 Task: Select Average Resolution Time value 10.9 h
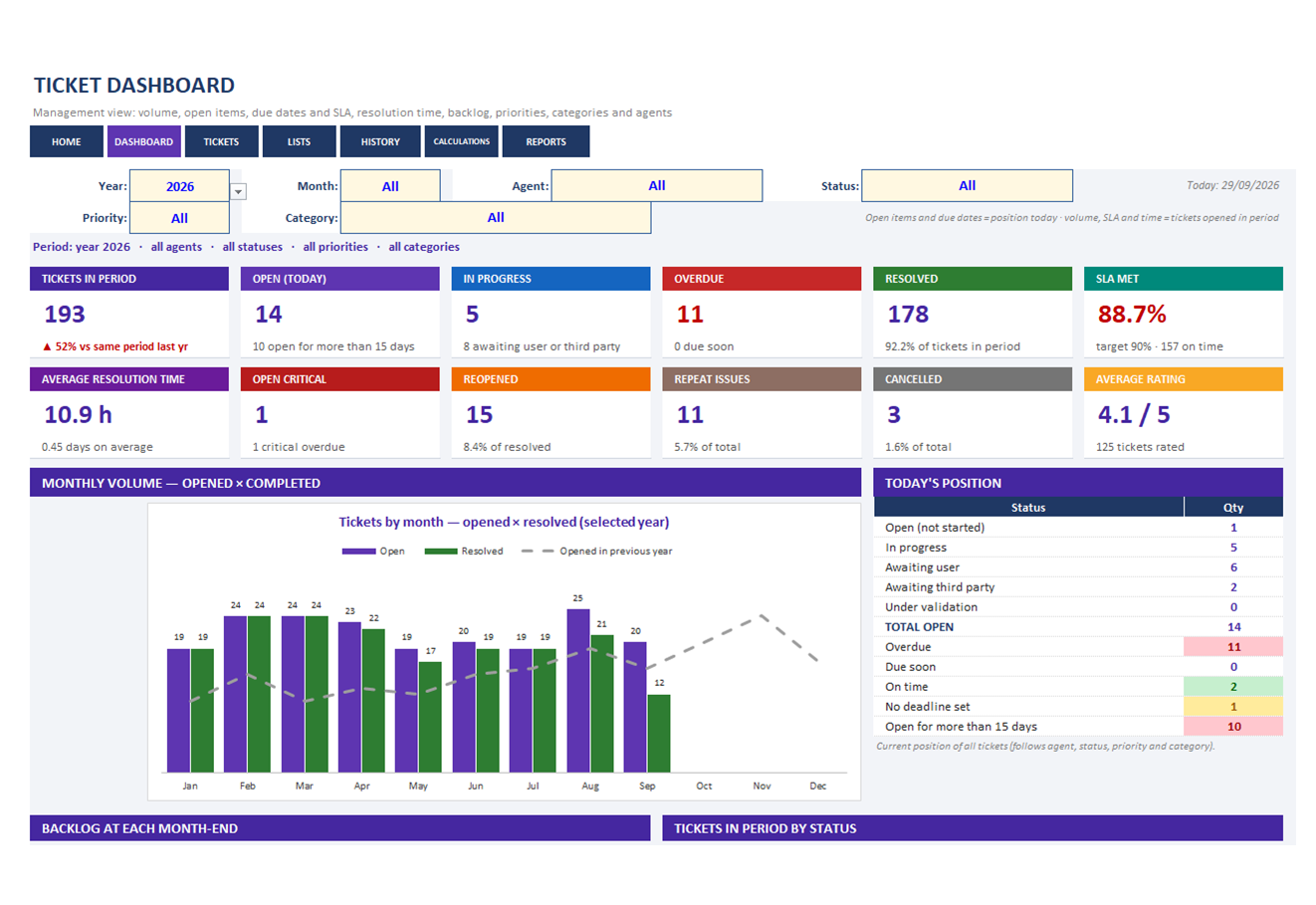click(78, 415)
